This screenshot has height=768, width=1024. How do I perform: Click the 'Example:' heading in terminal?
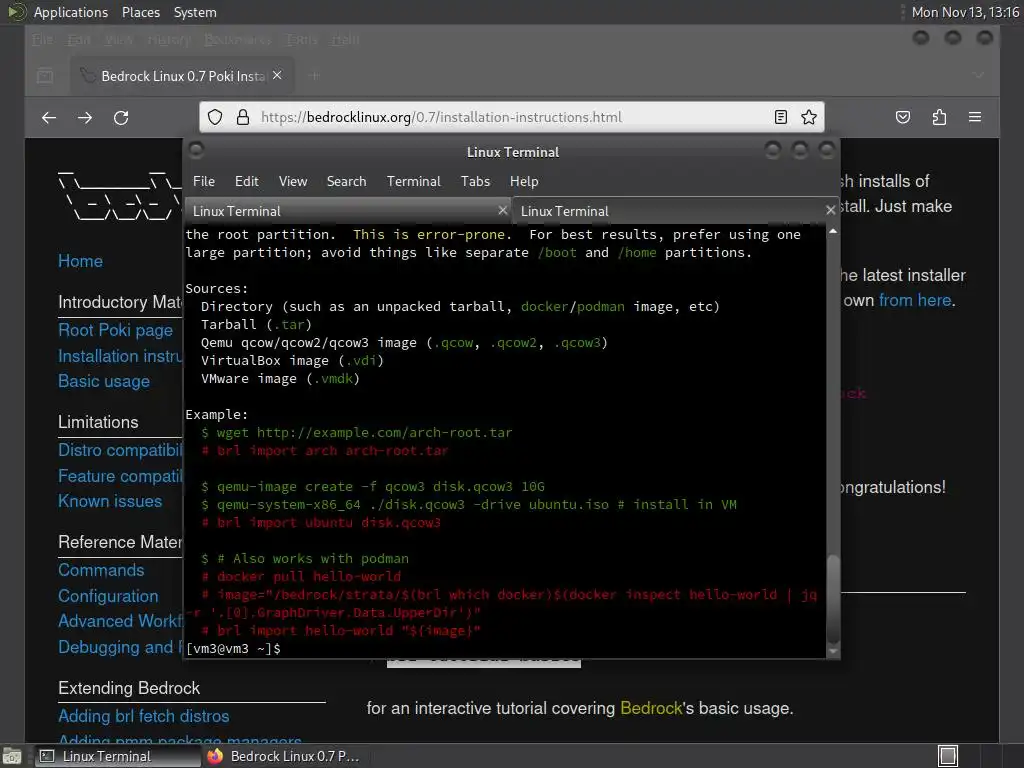click(217, 415)
